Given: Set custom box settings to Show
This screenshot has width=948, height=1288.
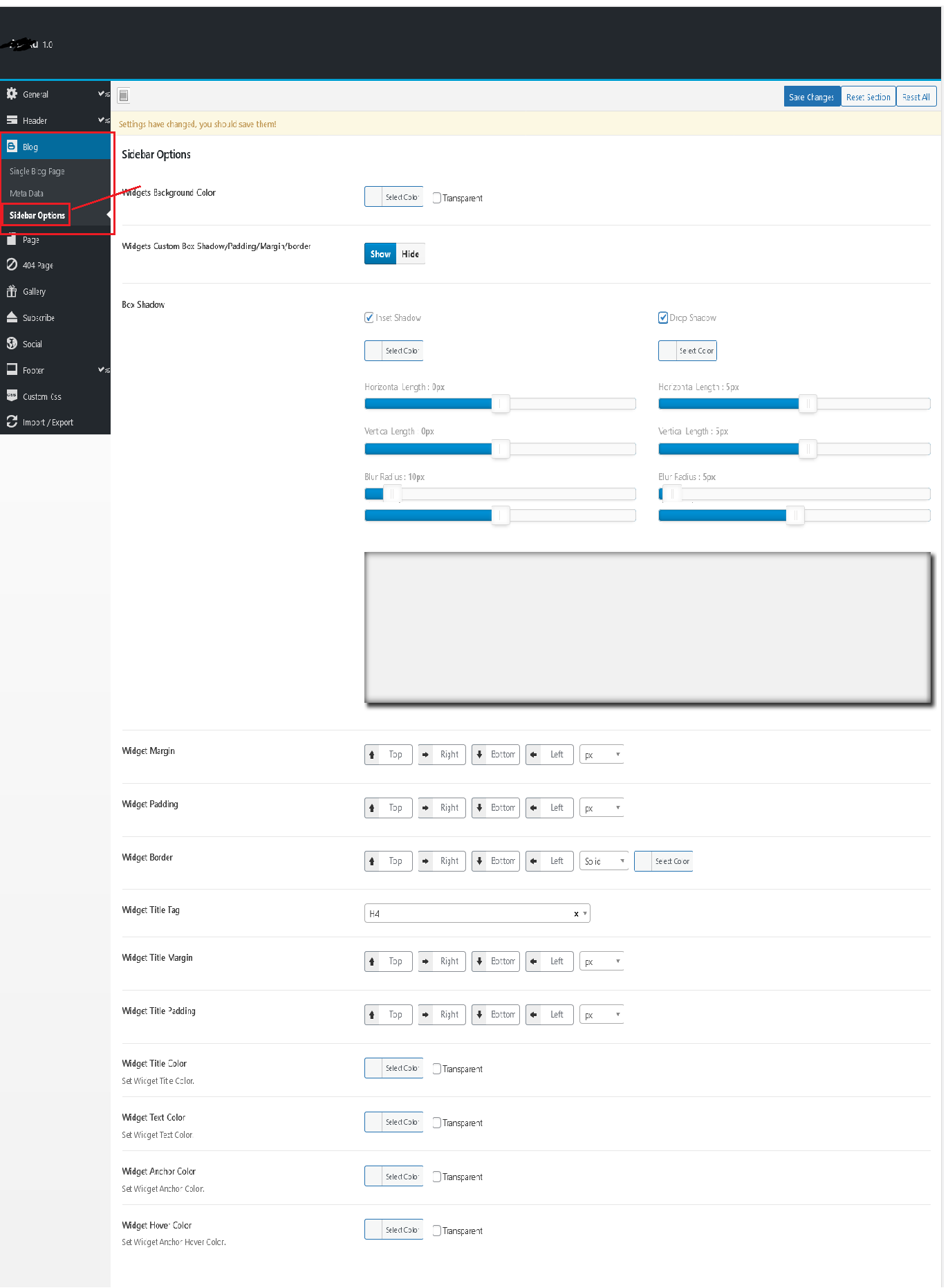Looking at the screenshot, I should coord(380,254).
